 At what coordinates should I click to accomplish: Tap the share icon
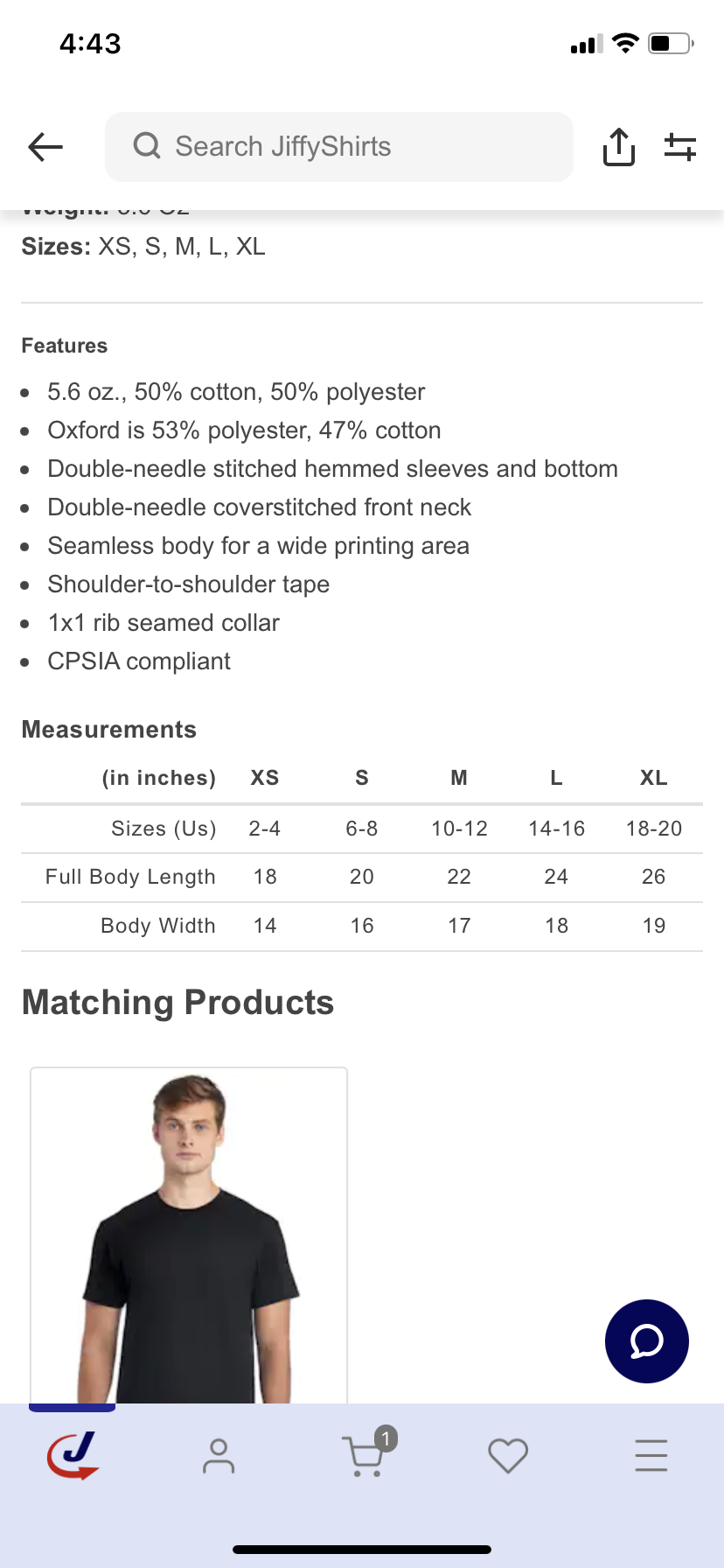coord(618,147)
